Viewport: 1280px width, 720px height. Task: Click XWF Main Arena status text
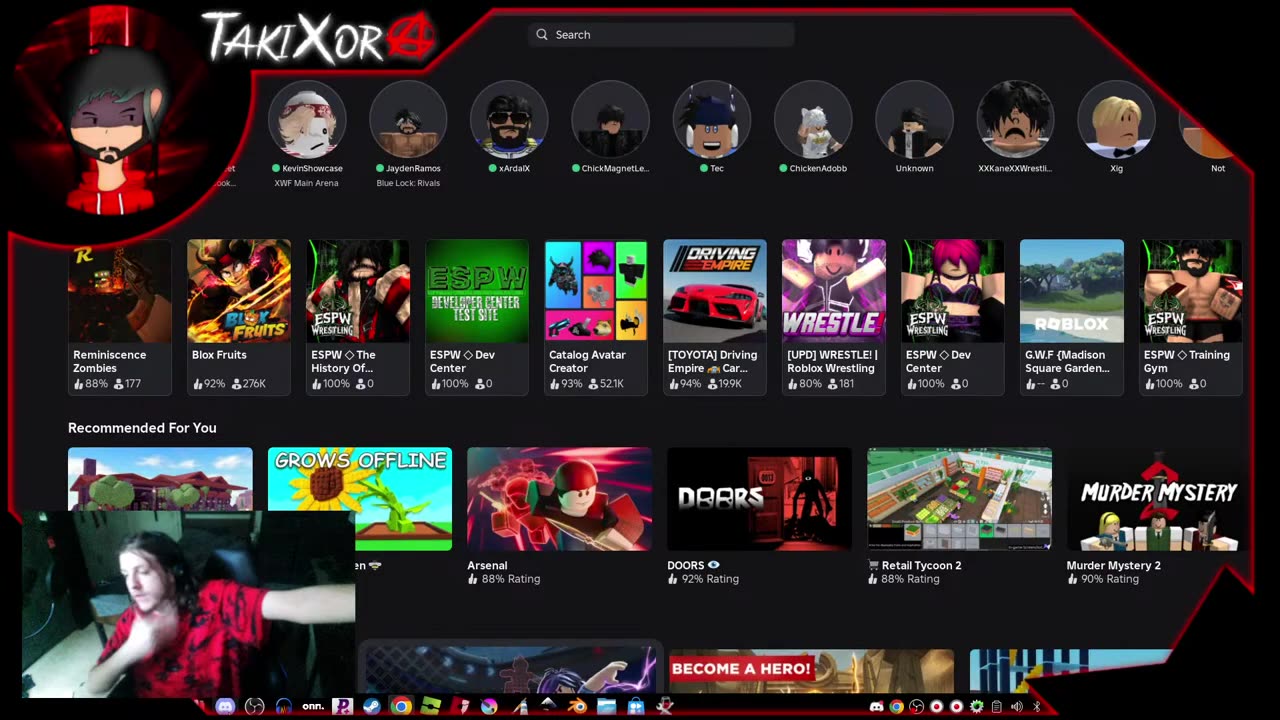307,183
